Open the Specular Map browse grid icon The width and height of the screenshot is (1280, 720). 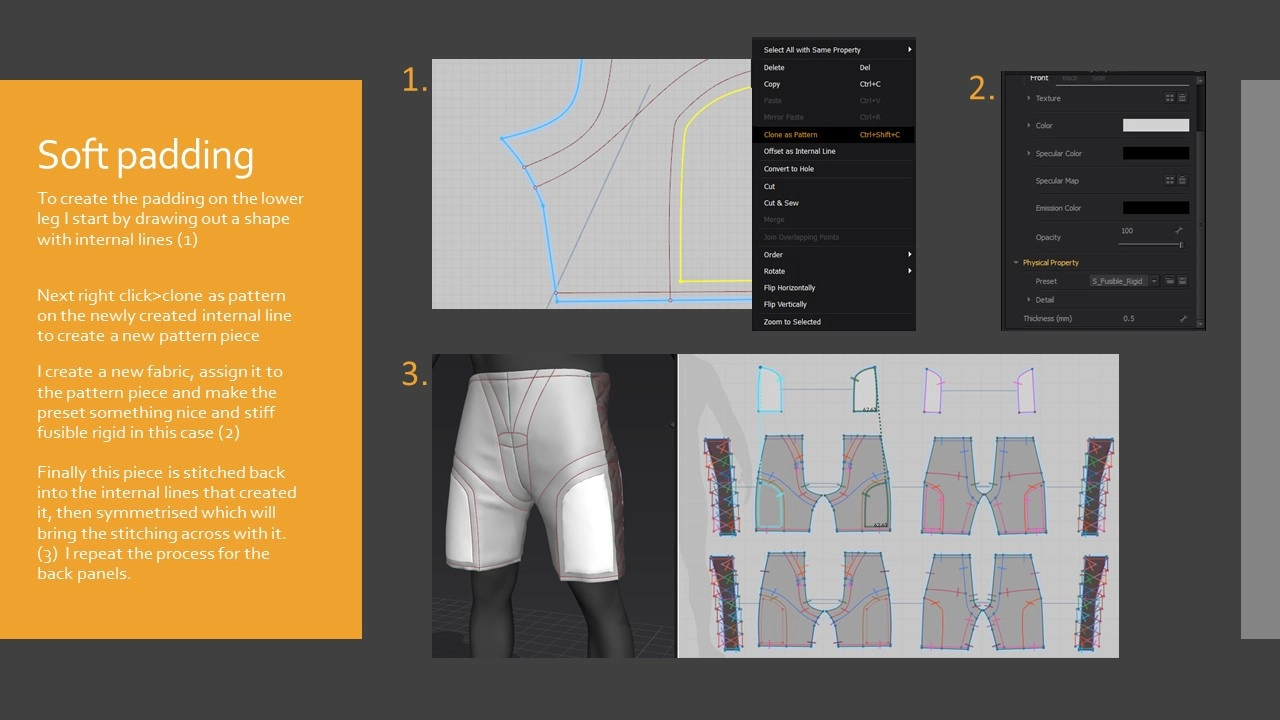(x=1169, y=180)
